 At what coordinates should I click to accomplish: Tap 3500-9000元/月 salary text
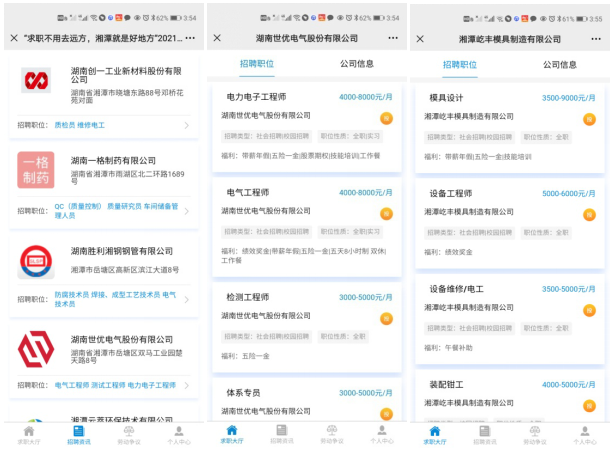[x=569, y=98]
